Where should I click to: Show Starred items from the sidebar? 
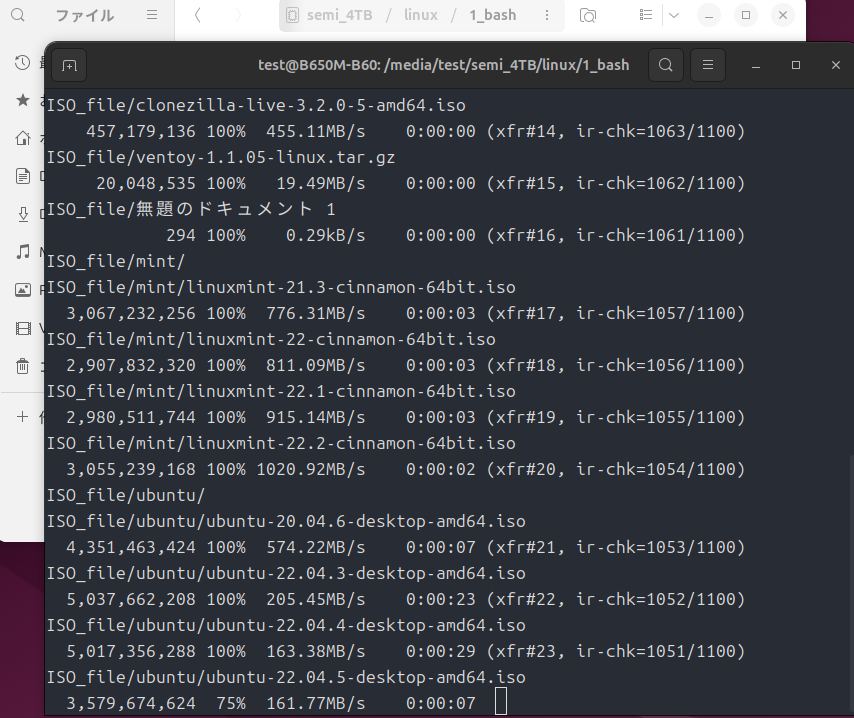click(23, 101)
